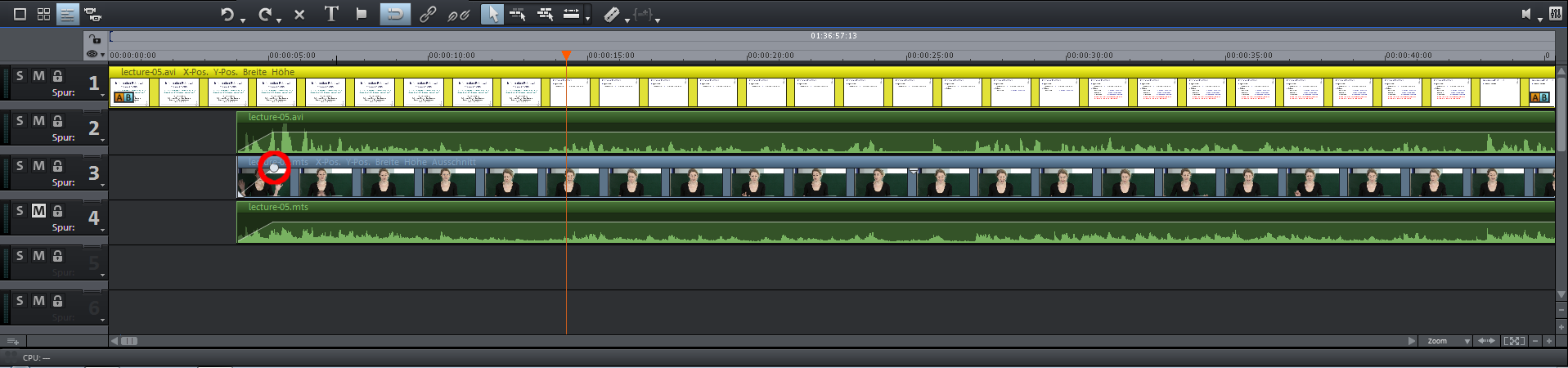Click the playhead marker on the ruler

click(x=566, y=55)
